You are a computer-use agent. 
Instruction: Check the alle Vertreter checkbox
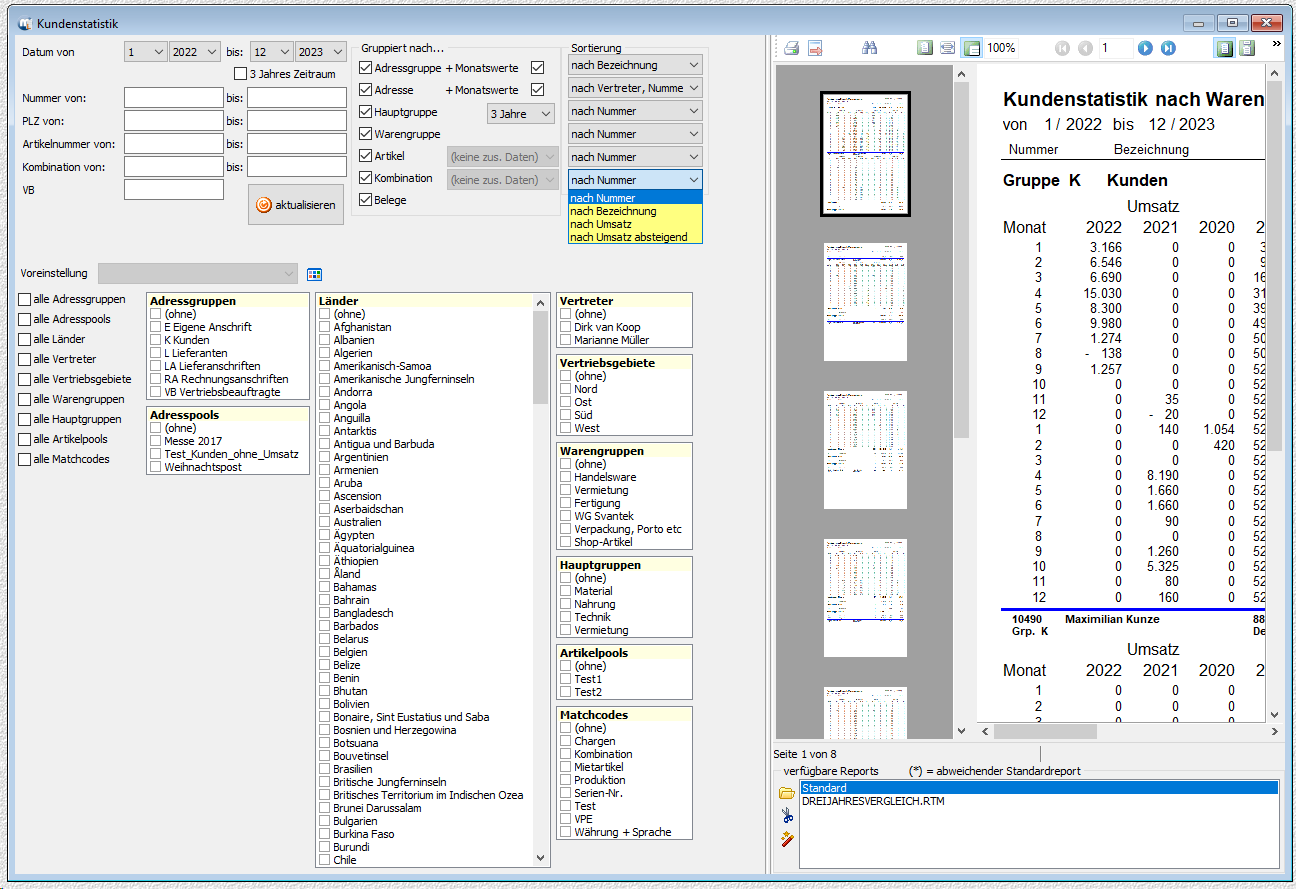pos(25,359)
